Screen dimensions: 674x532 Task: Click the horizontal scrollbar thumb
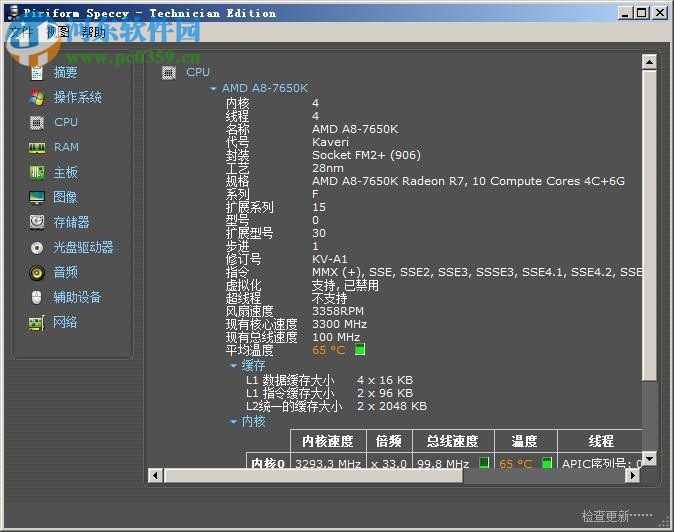pos(313,476)
